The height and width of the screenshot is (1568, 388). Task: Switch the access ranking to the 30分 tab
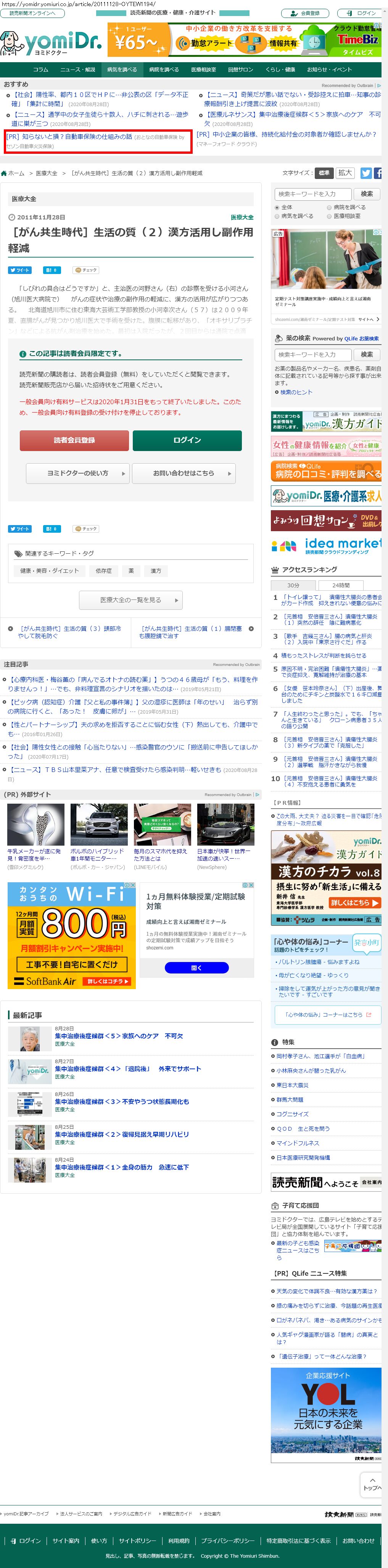coord(293,585)
